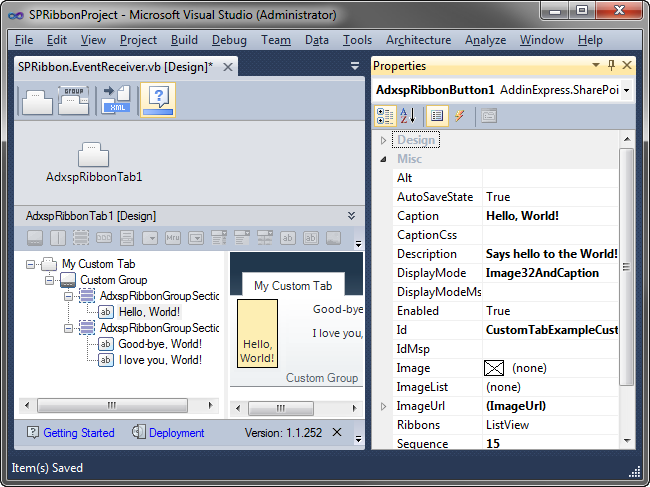650x487 pixels.
Task: Collapse the AdxspRibbonGroupSection above Good-bye, World!
Action: point(68,328)
